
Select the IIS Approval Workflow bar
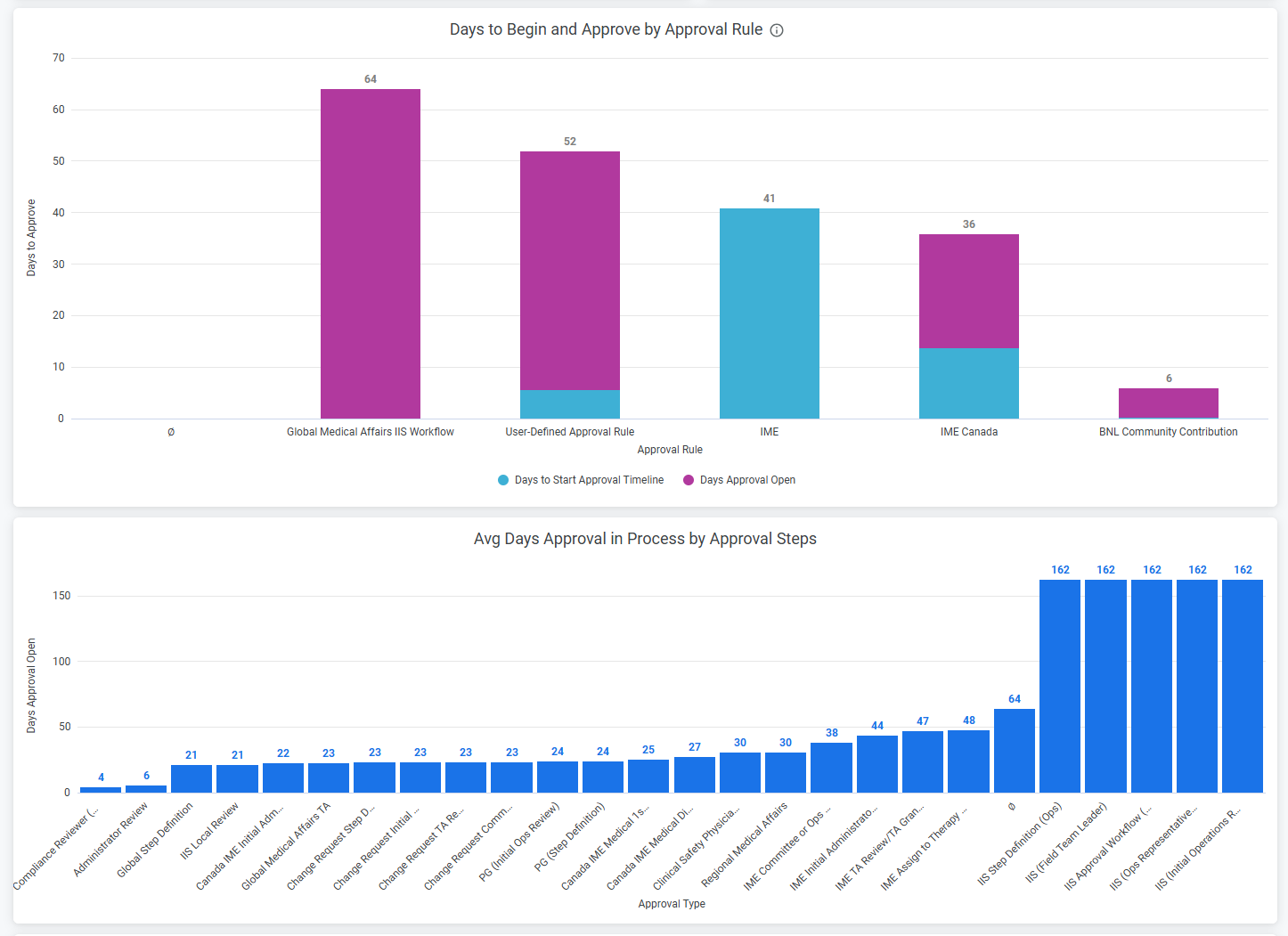(1152, 686)
